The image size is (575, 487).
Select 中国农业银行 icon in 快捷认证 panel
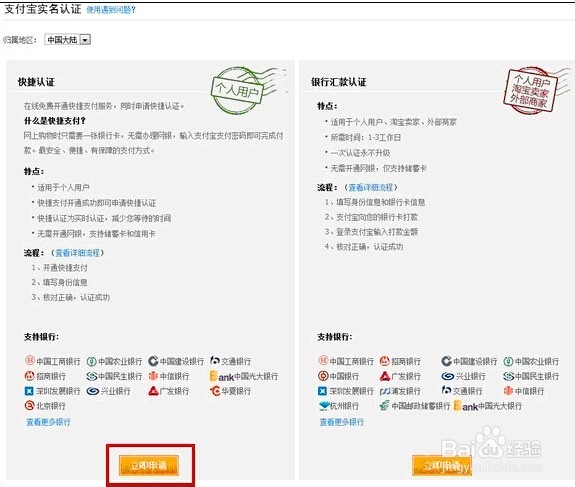(91, 361)
